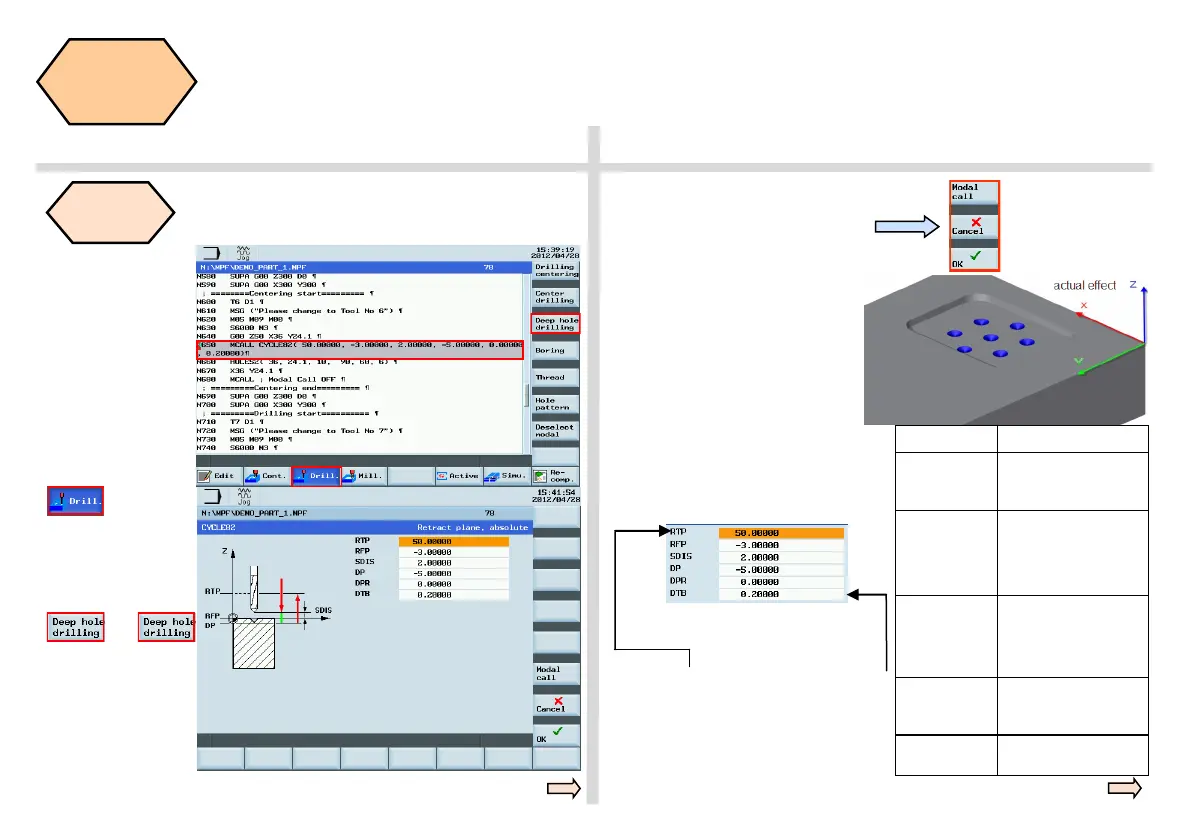
Task: Click the CYCLE82 title bar label
Action: (x=219, y=527)
